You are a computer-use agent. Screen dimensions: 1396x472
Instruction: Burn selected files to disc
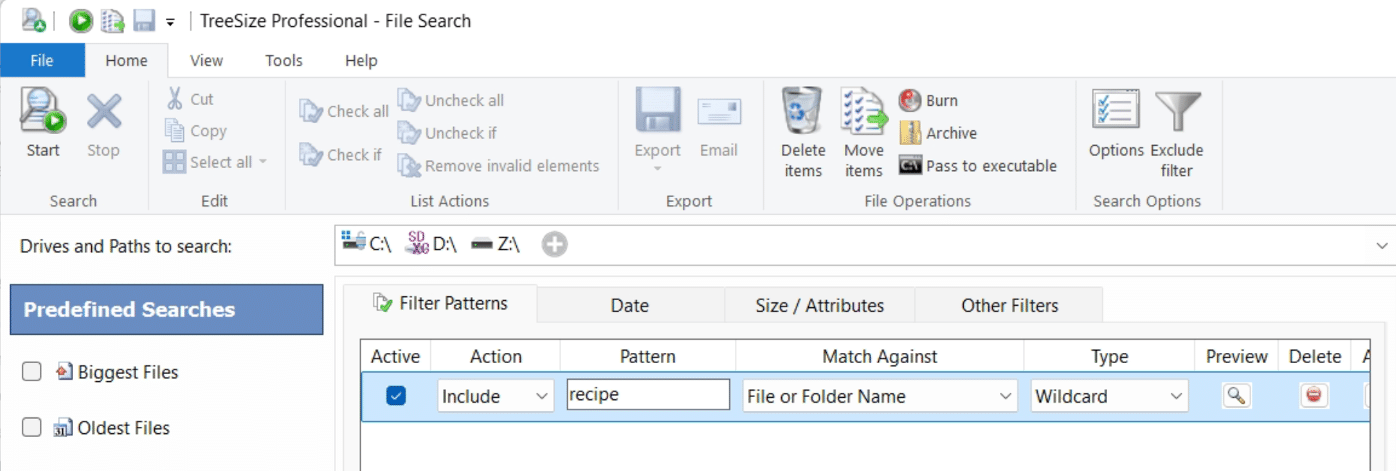[x=929, y=100]
